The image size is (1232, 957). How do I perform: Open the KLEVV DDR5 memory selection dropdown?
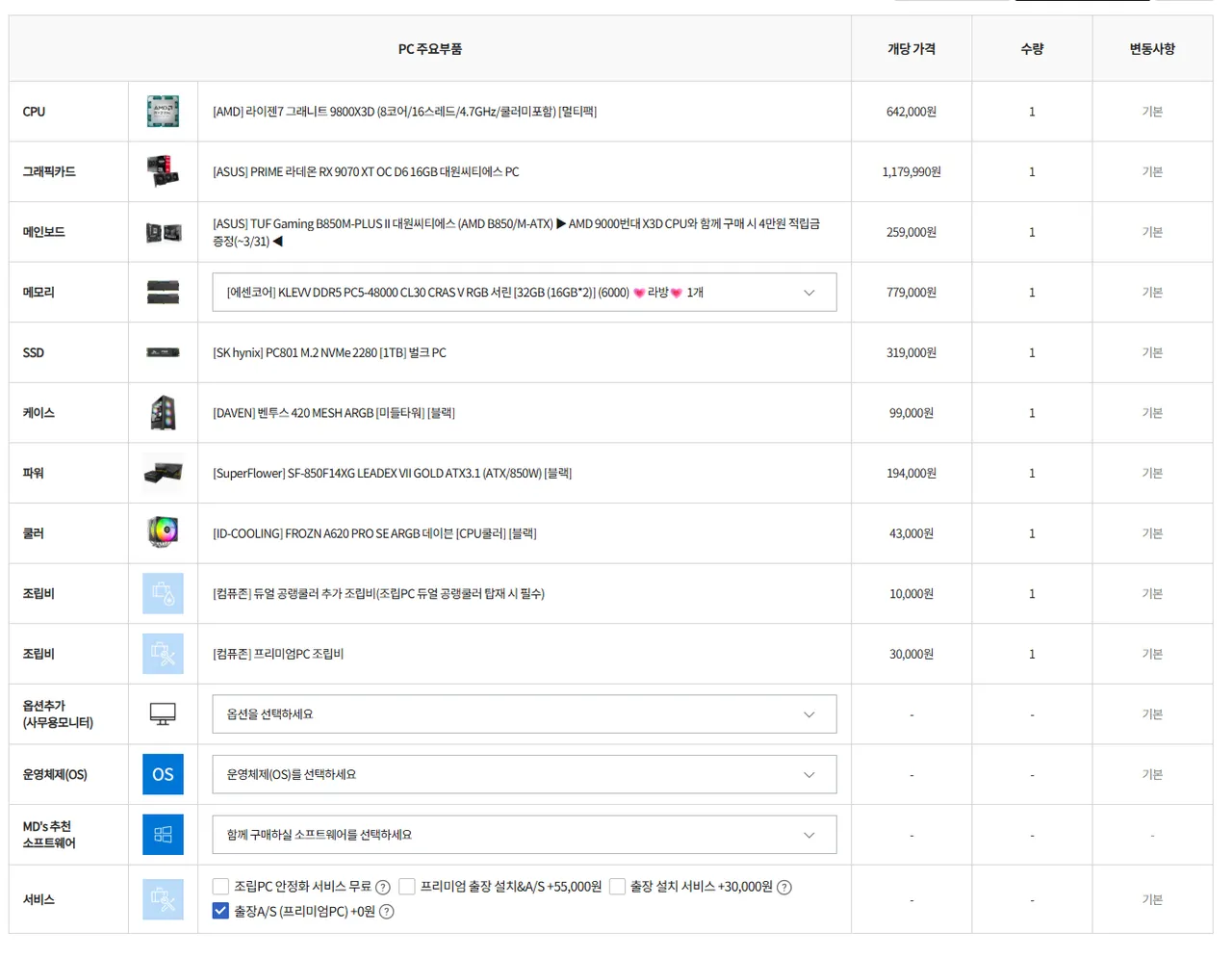(x=524, y=293)
